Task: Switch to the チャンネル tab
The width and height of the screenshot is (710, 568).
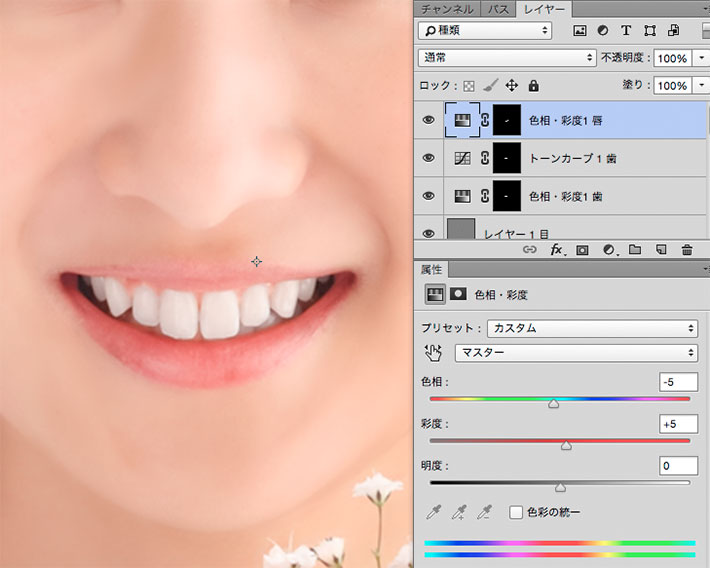Action: click(x=445, y=8)
